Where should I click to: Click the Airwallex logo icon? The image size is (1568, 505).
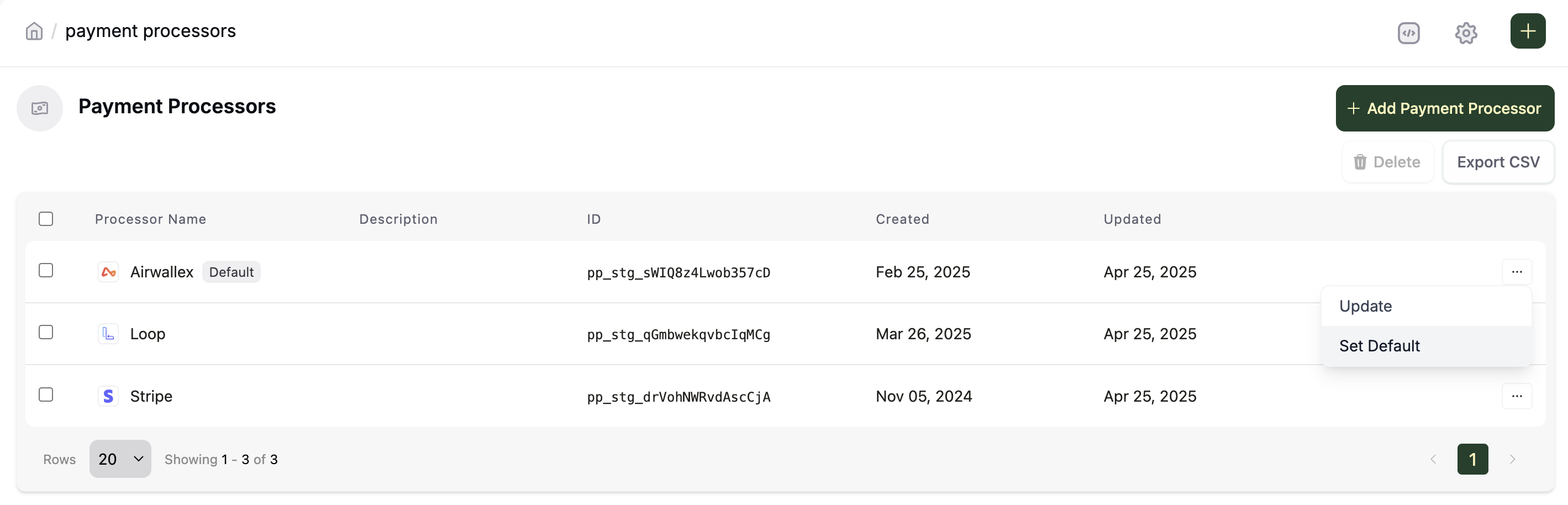(108, 272)
